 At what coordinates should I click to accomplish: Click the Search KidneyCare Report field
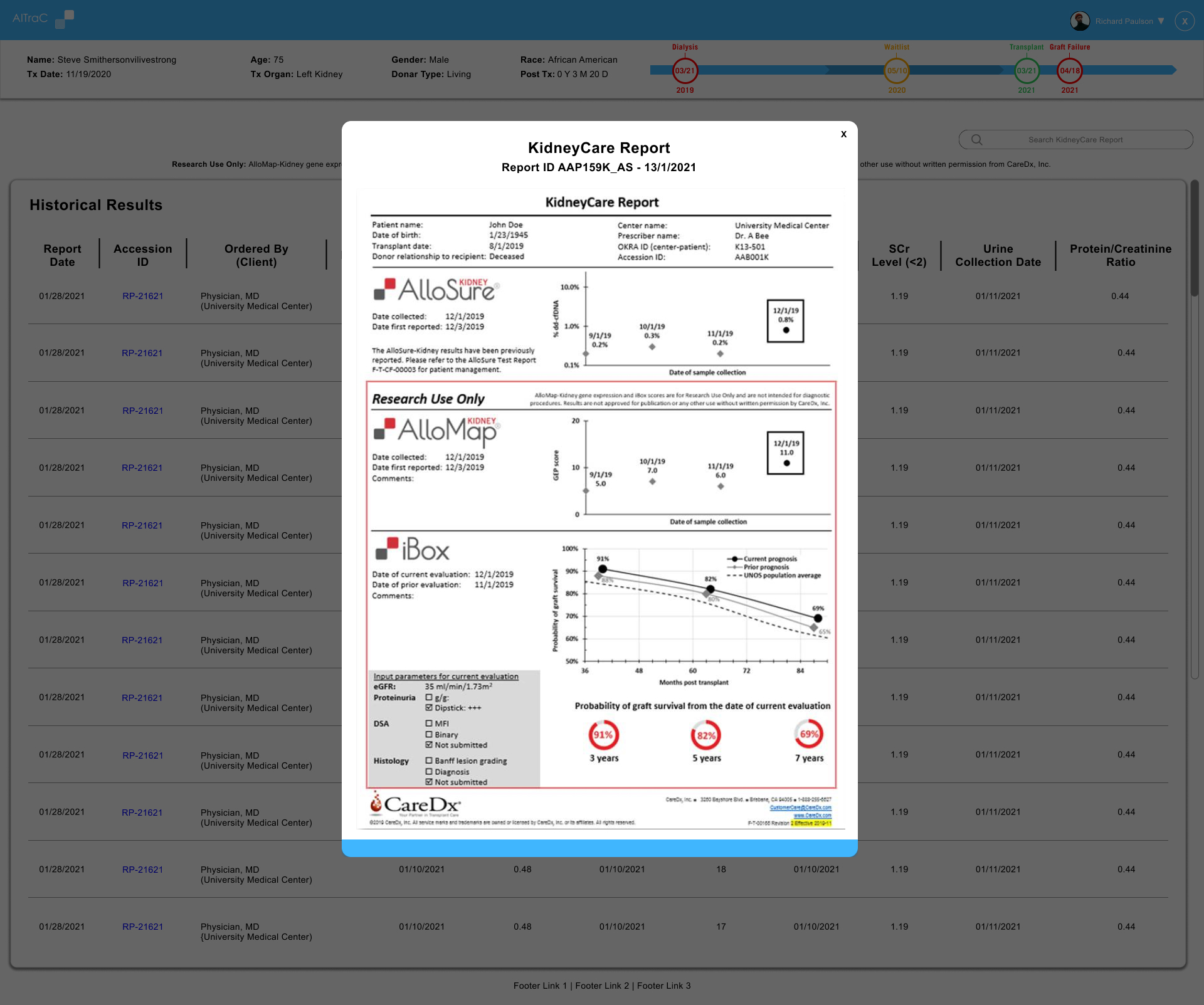pyautogui.click(x=1074, y=139)
